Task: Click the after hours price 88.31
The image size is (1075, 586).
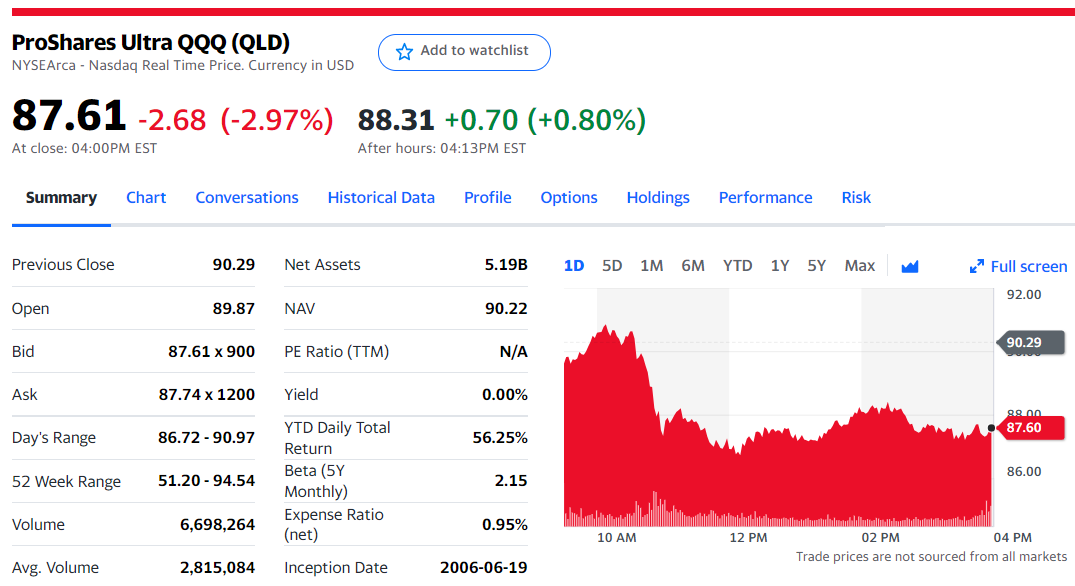Action: point(396,120)
